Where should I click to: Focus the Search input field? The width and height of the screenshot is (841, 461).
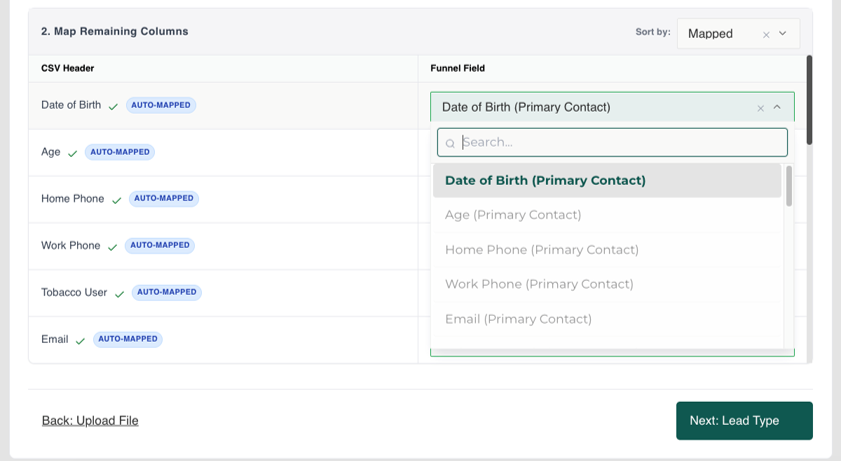click(x=612, y=142)
